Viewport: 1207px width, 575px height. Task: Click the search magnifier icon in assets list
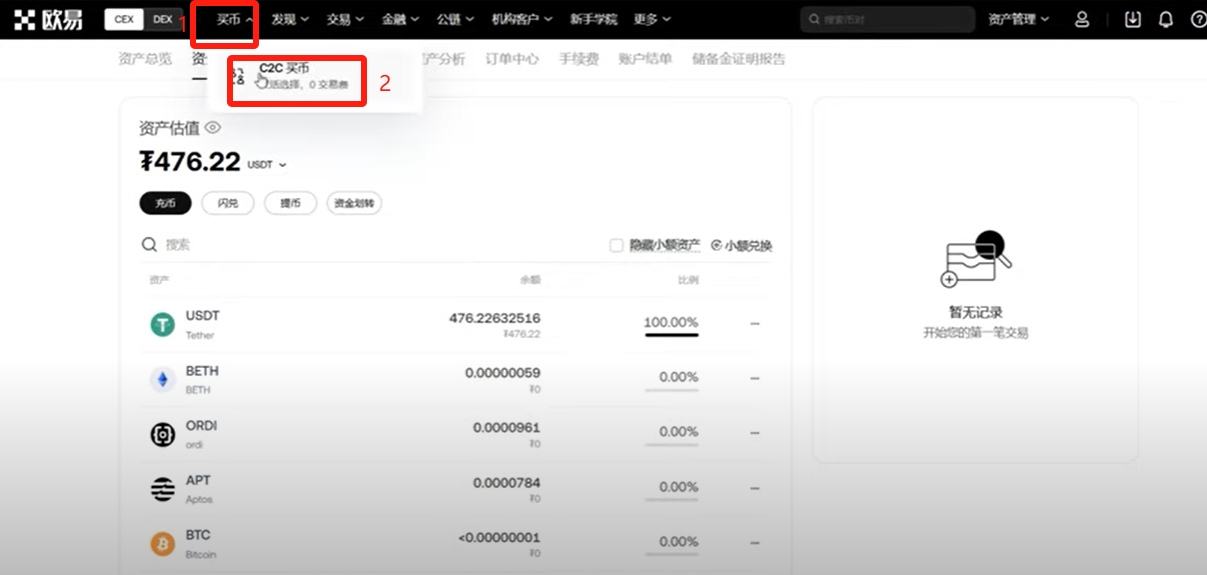(149, 245)
